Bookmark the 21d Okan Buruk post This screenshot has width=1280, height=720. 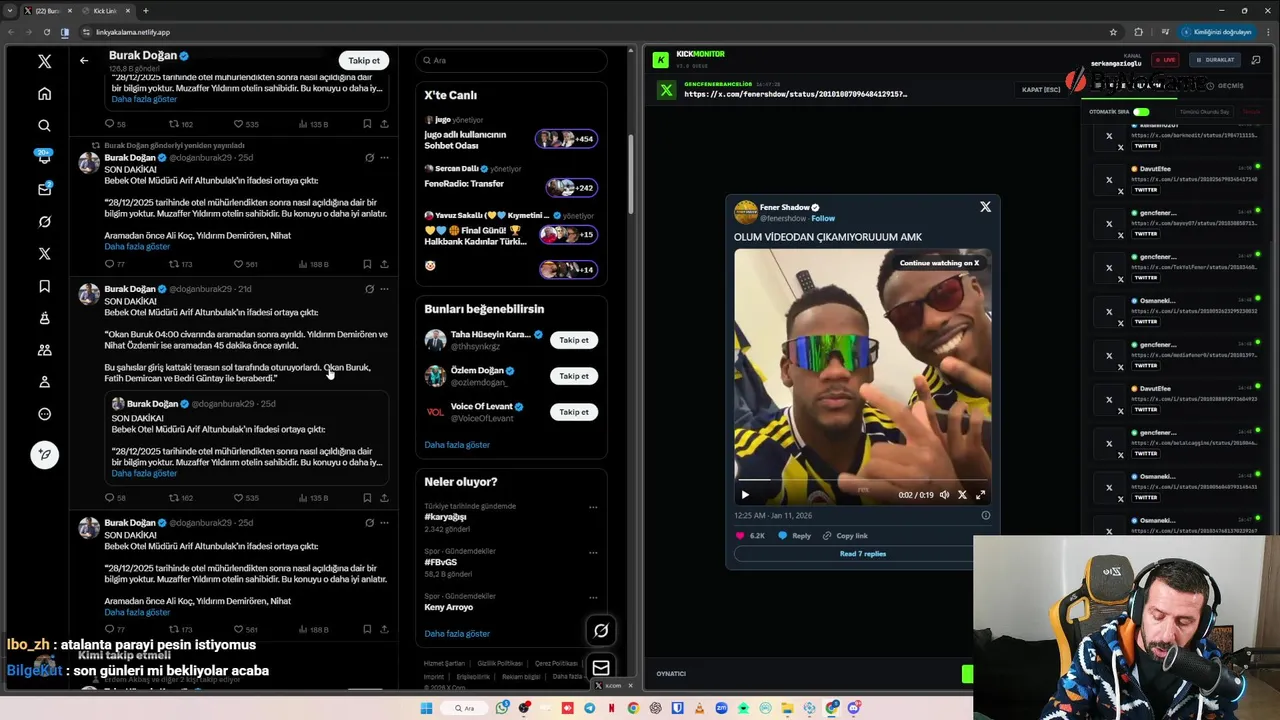coord(367,498)
